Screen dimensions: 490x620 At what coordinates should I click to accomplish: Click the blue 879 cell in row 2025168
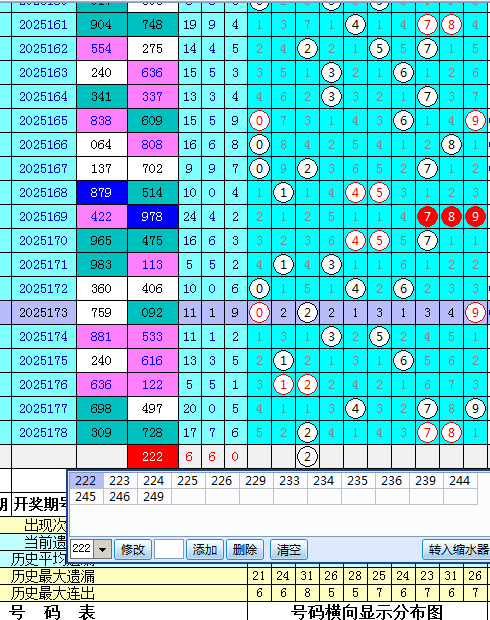[102, 193]
